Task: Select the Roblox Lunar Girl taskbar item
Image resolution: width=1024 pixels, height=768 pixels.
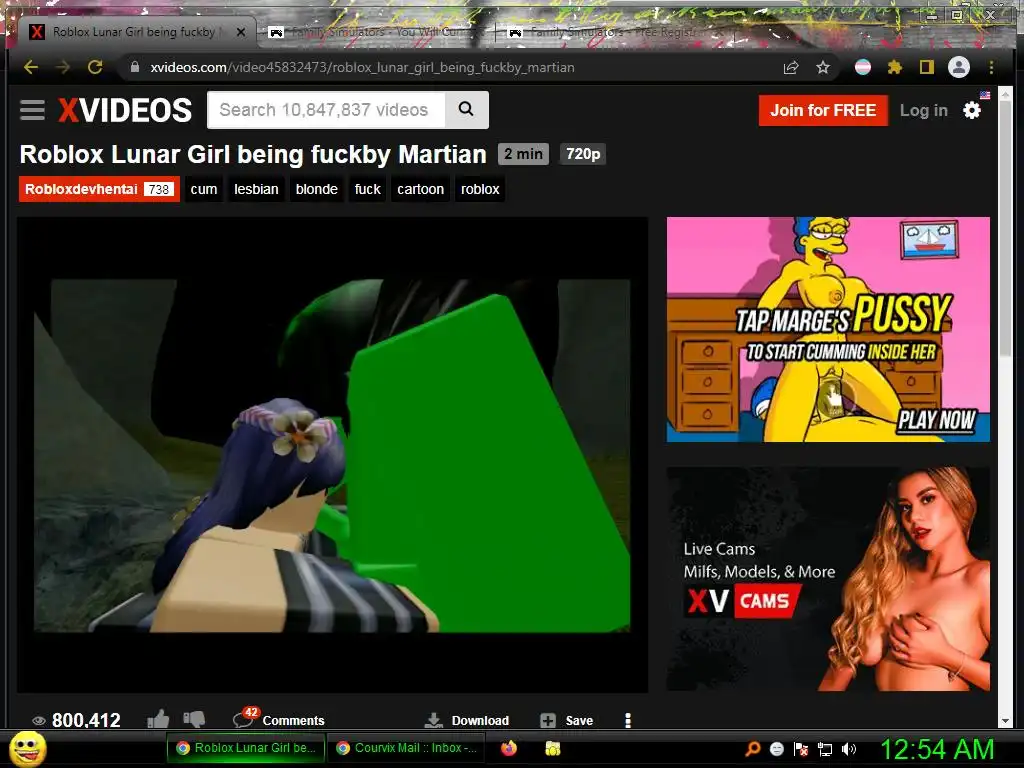Action: point(246,748)
